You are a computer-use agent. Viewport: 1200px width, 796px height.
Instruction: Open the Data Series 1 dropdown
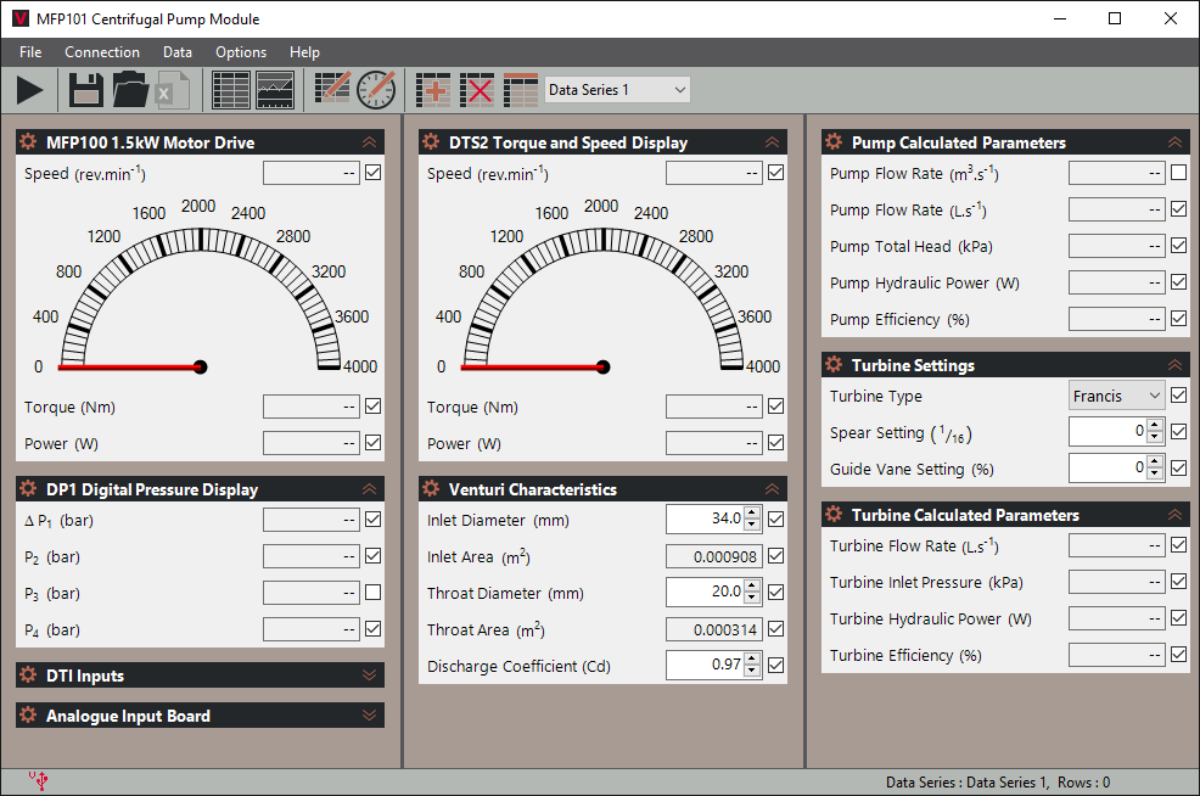click(617, 90)
